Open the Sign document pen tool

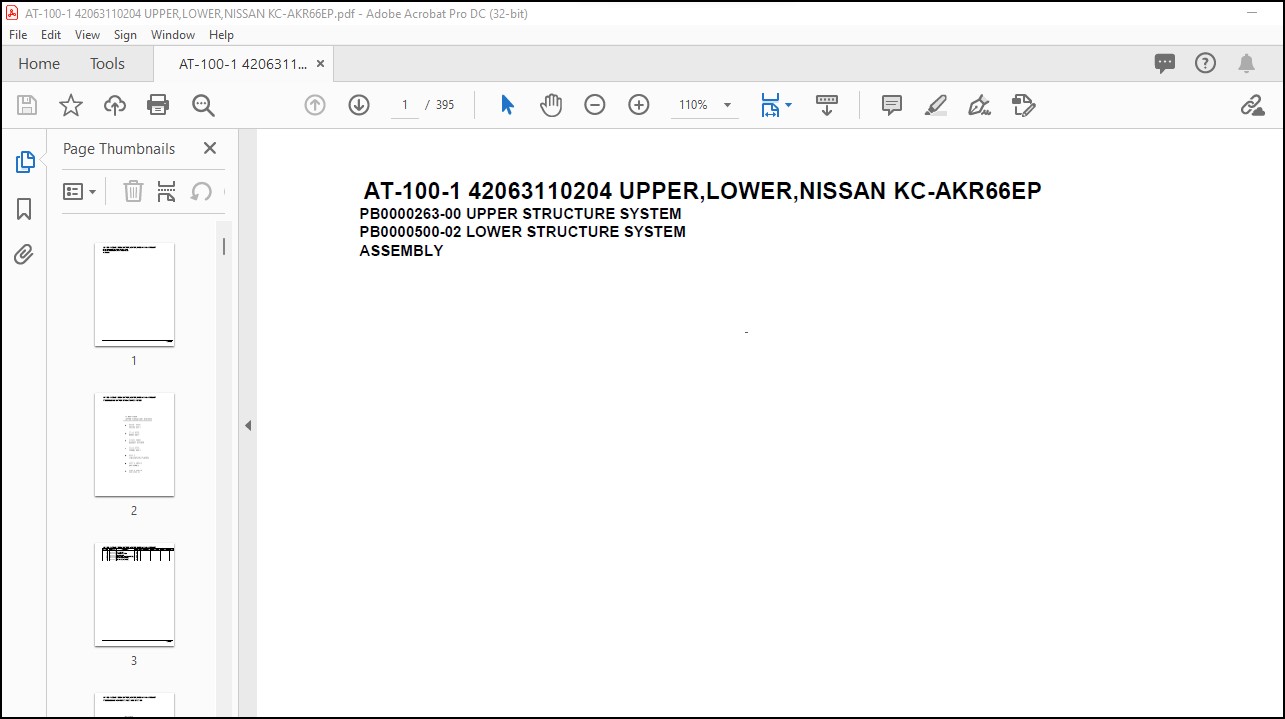coord(980,105)
